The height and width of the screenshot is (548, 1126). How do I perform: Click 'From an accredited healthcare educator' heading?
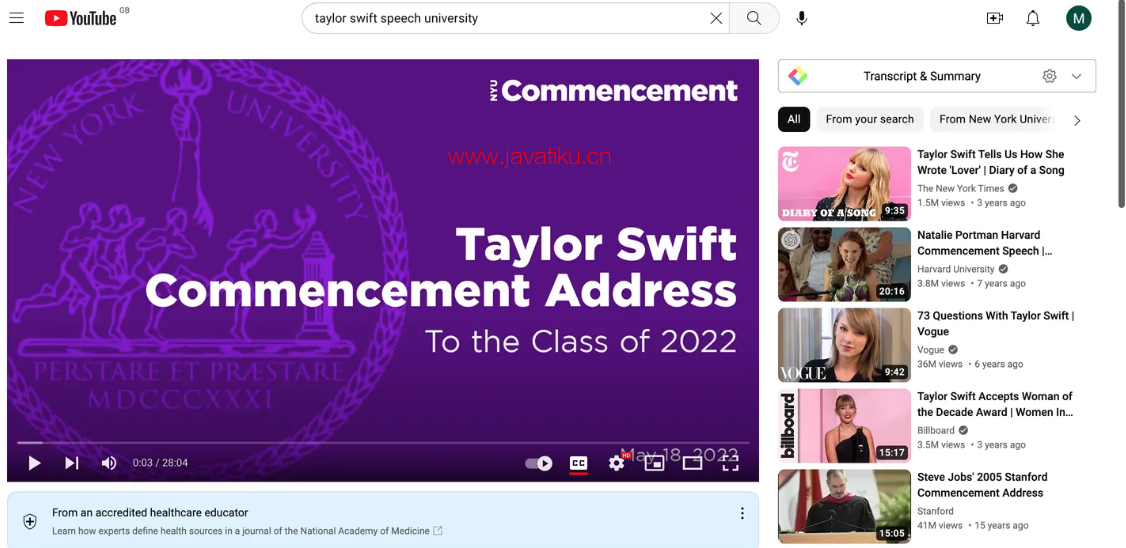coord(150,513)
